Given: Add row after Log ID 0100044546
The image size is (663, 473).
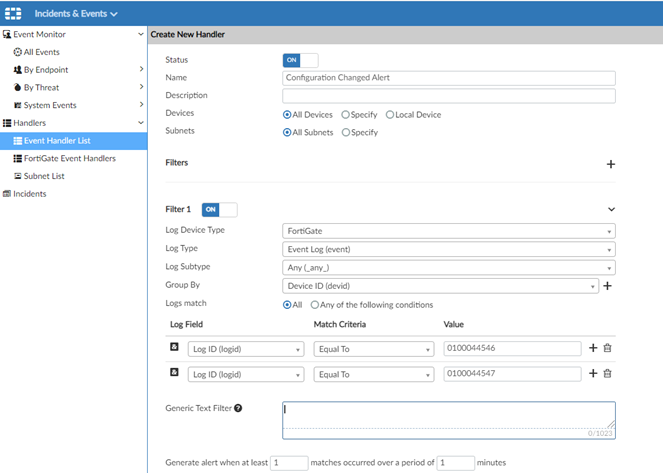Looking at the screenshot, I should [593, 348].
